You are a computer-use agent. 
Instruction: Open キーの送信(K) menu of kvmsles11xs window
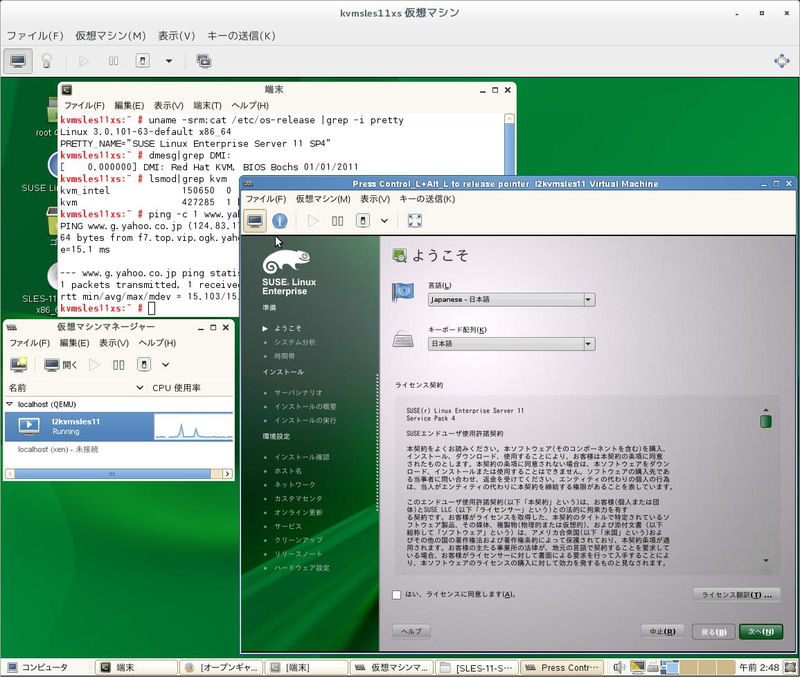click(x=241, y=36)
